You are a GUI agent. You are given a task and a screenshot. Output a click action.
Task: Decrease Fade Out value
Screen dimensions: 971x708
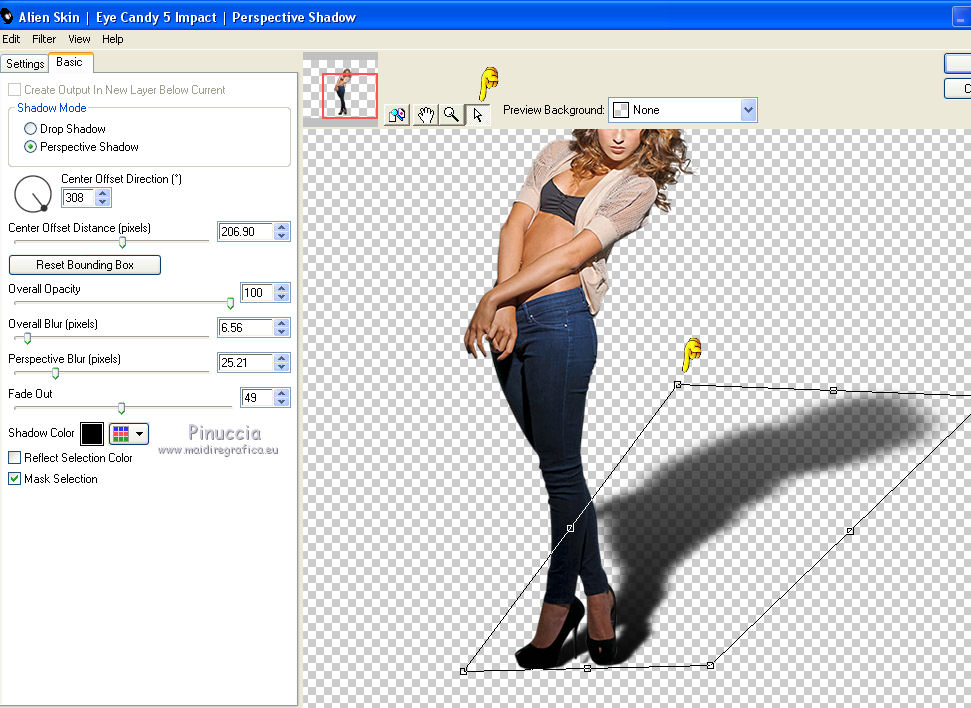pyautogui.click(x=282, y=402)
